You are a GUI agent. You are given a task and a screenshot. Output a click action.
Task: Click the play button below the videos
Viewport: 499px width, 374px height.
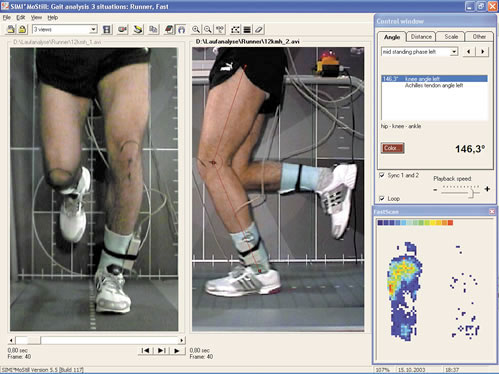click(177, 350)
